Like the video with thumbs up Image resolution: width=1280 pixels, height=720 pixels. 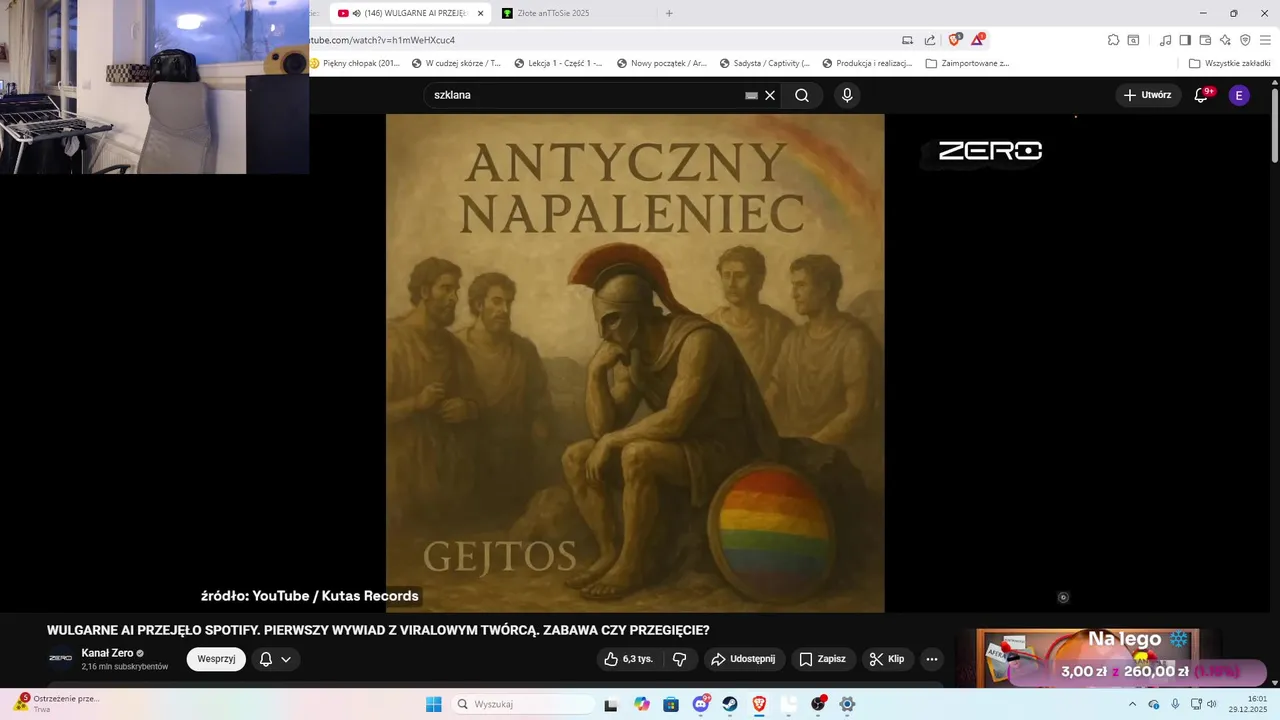click(627, 659)
